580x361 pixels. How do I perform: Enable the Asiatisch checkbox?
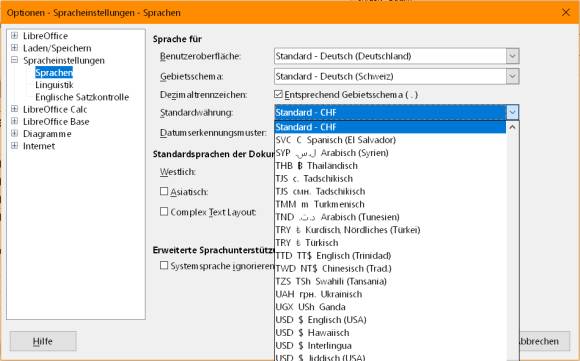164,191
